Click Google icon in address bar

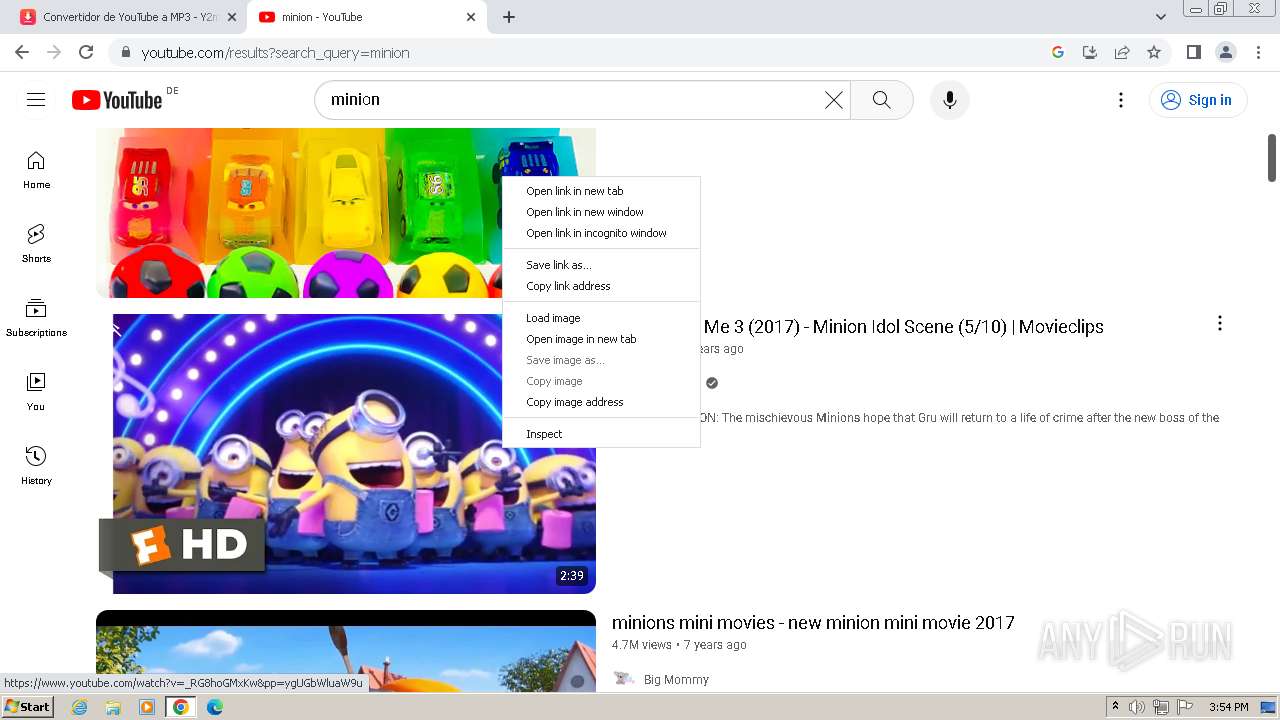pyautogui.click(x=1058, y=52)
